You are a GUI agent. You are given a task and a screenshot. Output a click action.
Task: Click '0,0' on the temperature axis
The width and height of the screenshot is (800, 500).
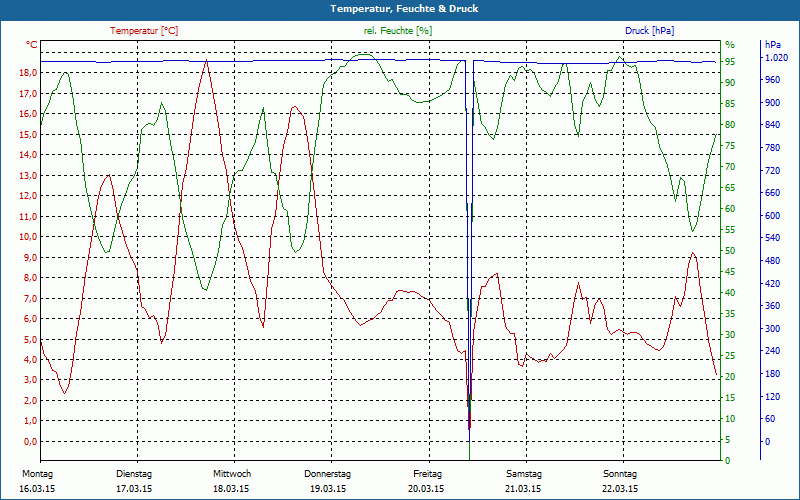tap(30, 441)
